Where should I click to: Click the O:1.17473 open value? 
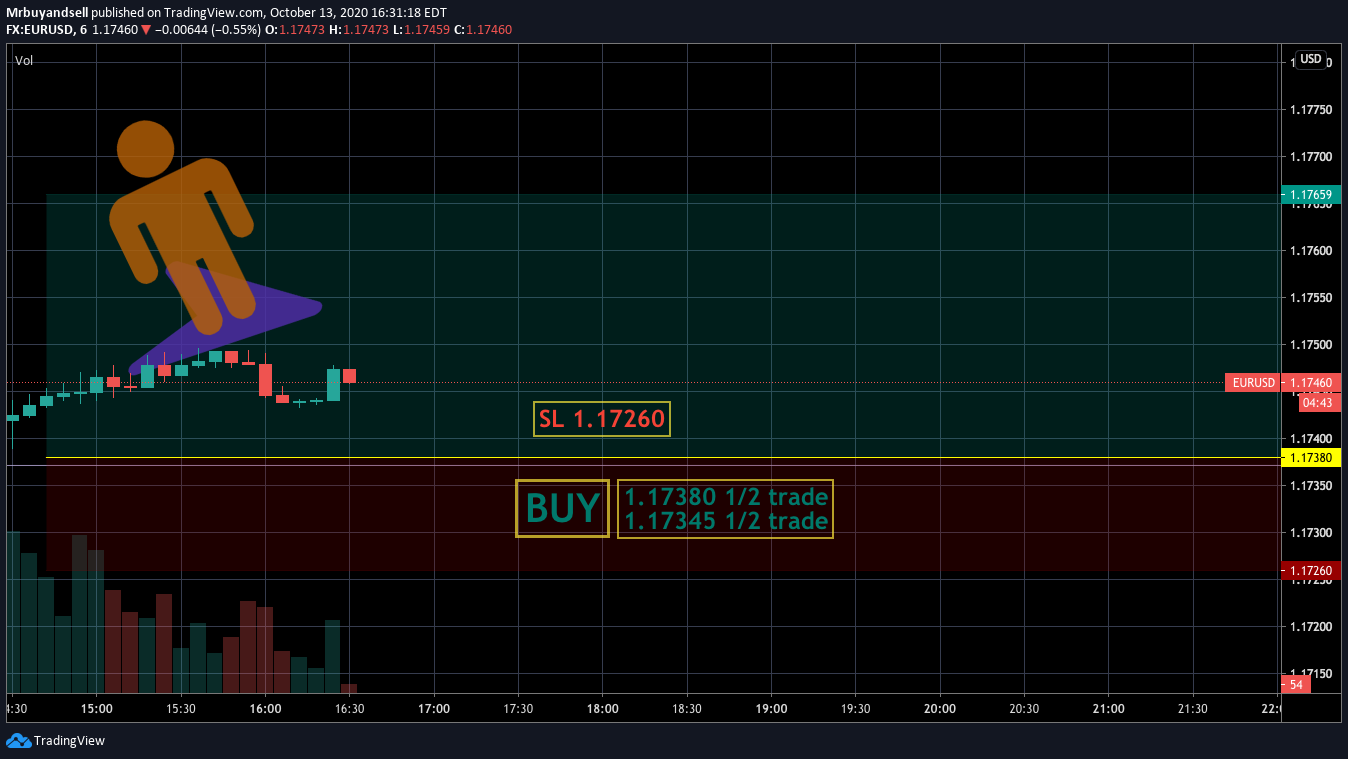click(x=295, y=30)
